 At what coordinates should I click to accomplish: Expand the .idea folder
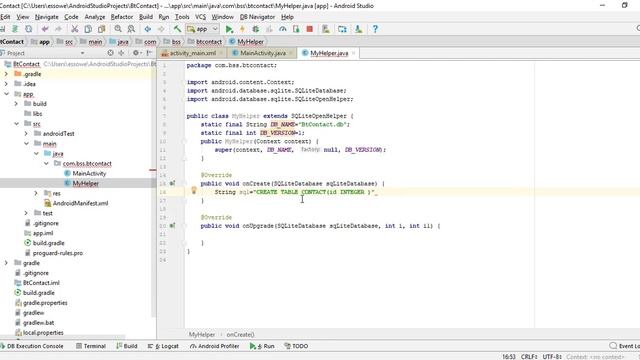pyautogui.click(x=6, y=84)
